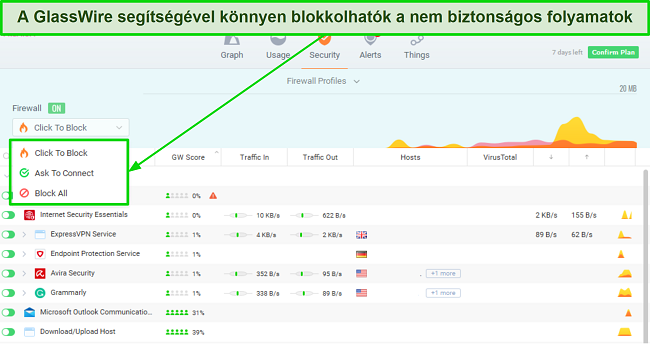Sort by GW Score column

point(188,157)
